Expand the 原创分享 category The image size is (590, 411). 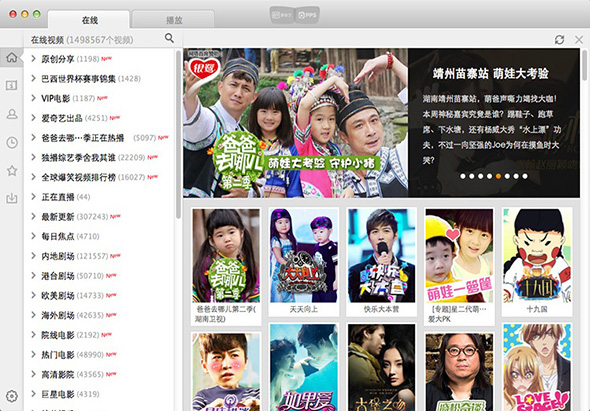[33, 59]
